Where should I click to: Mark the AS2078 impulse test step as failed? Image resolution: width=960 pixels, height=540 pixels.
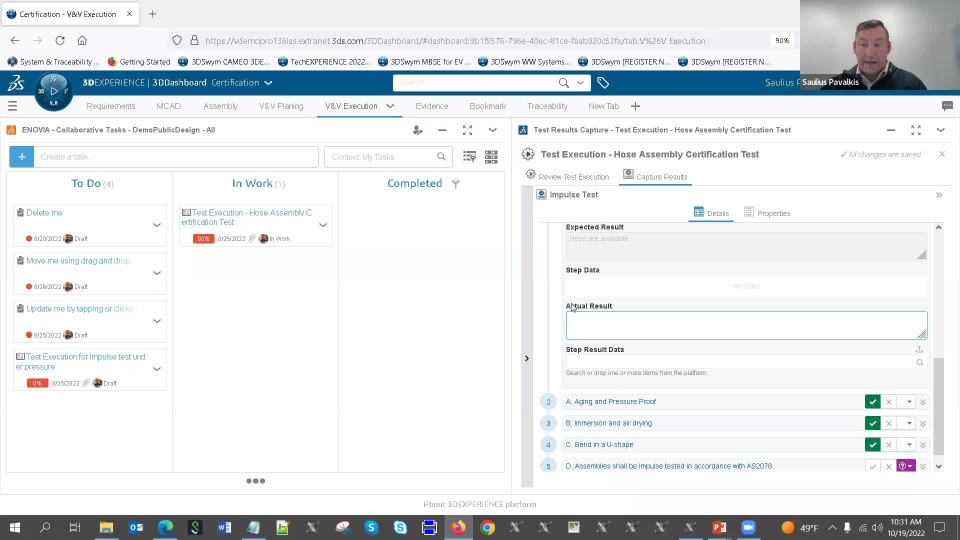click(x=889, y=466)
